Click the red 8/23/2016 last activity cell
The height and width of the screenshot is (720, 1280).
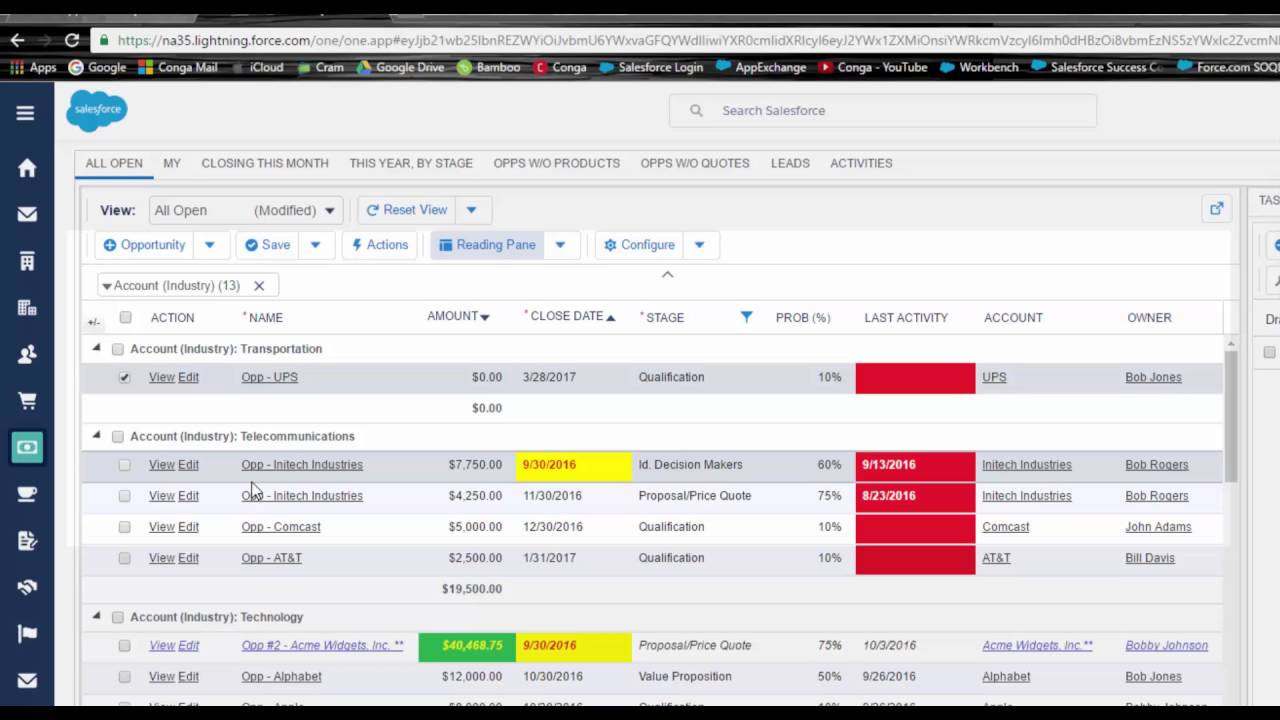click(915, 496)
